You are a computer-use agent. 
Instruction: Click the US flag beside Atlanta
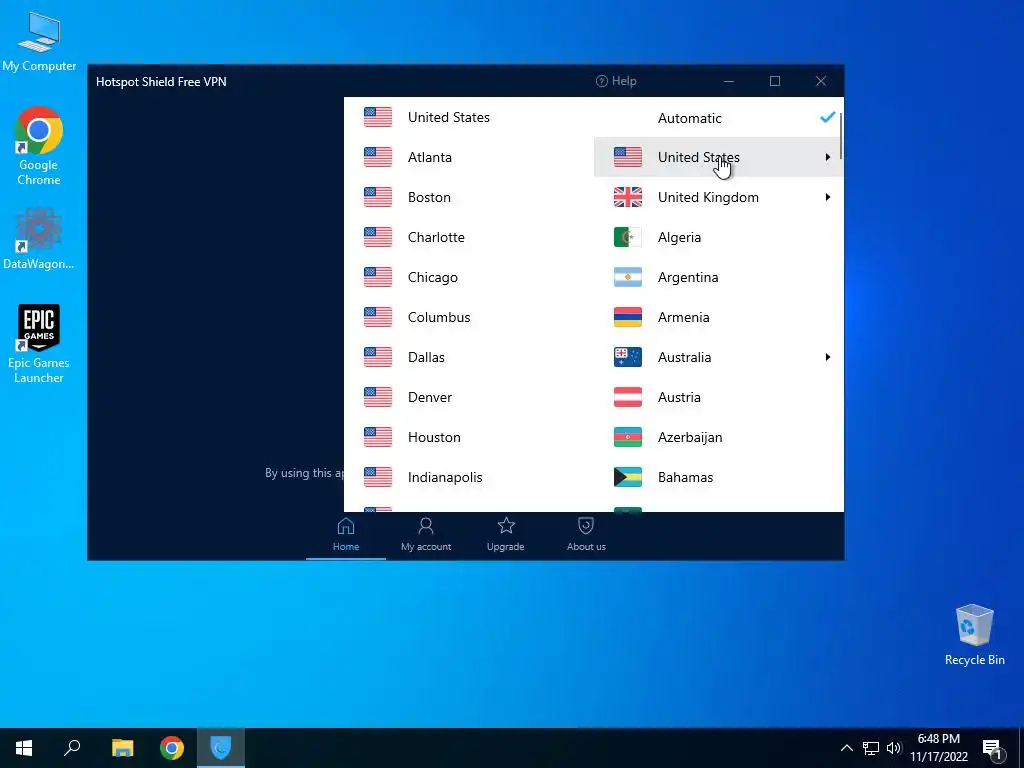click(378, 157)
